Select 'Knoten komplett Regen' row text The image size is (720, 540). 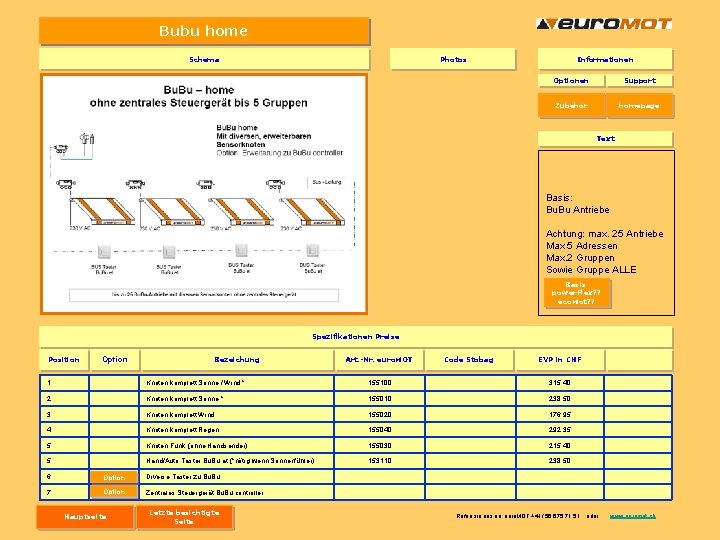(x=183, y=430)
